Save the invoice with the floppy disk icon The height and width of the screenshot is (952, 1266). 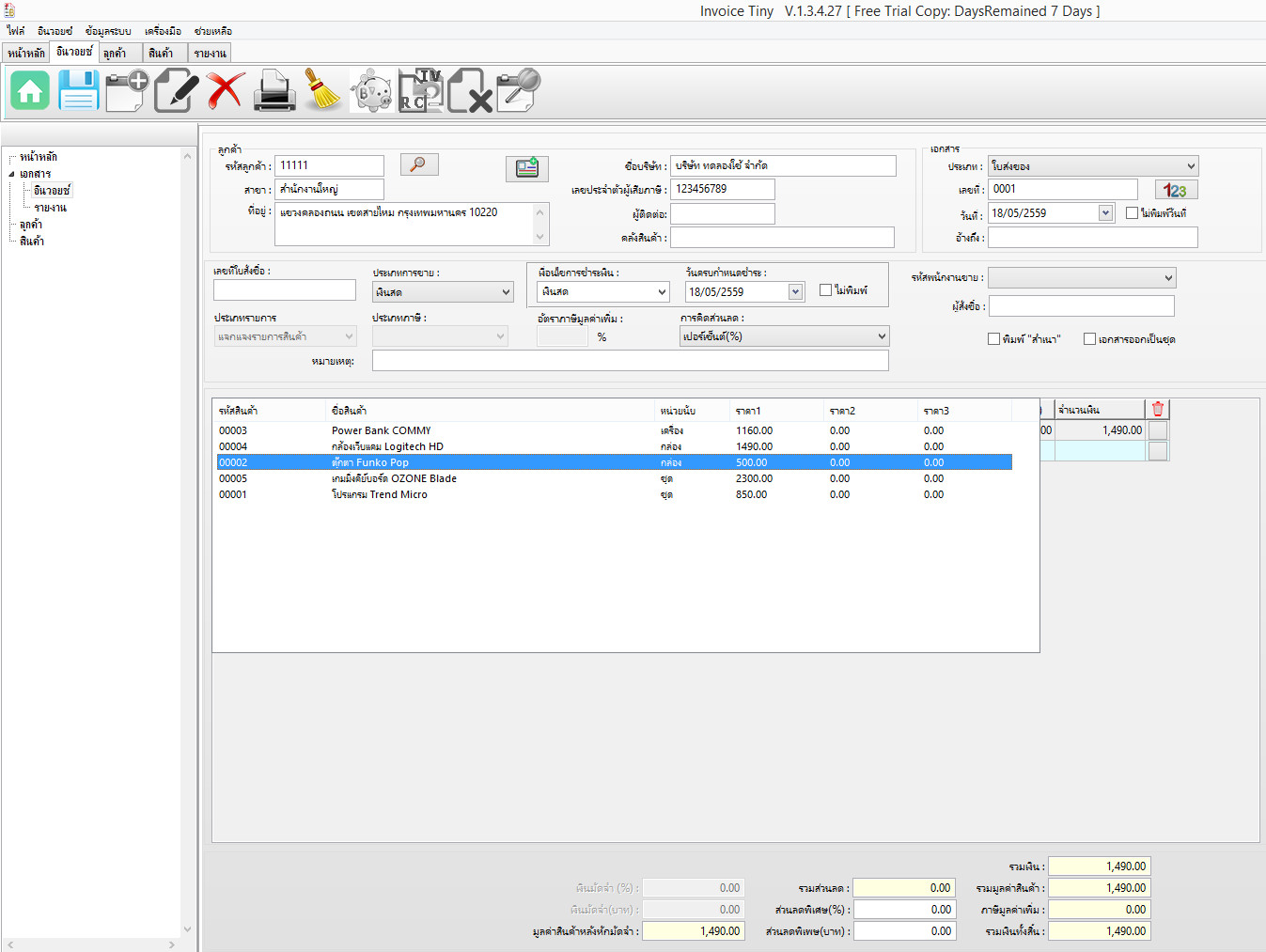[79, 91]
